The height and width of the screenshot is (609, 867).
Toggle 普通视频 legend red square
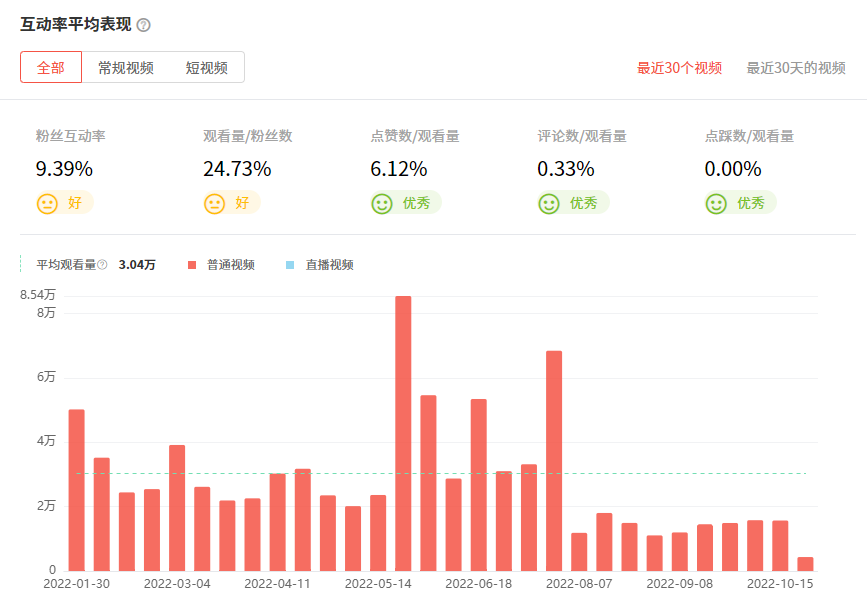coord(193,265)
